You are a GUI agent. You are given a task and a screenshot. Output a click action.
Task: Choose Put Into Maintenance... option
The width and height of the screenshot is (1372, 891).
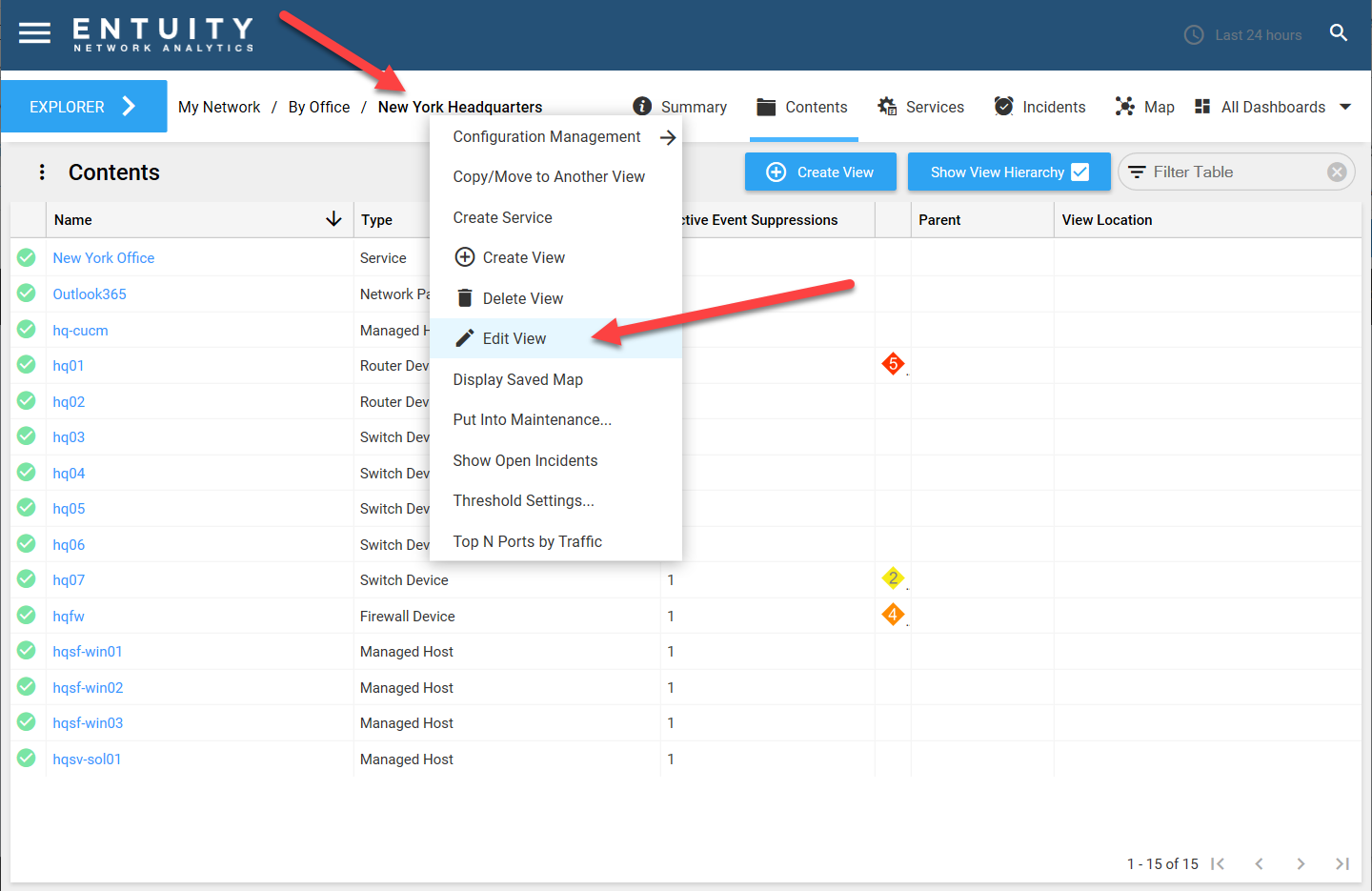533,419
